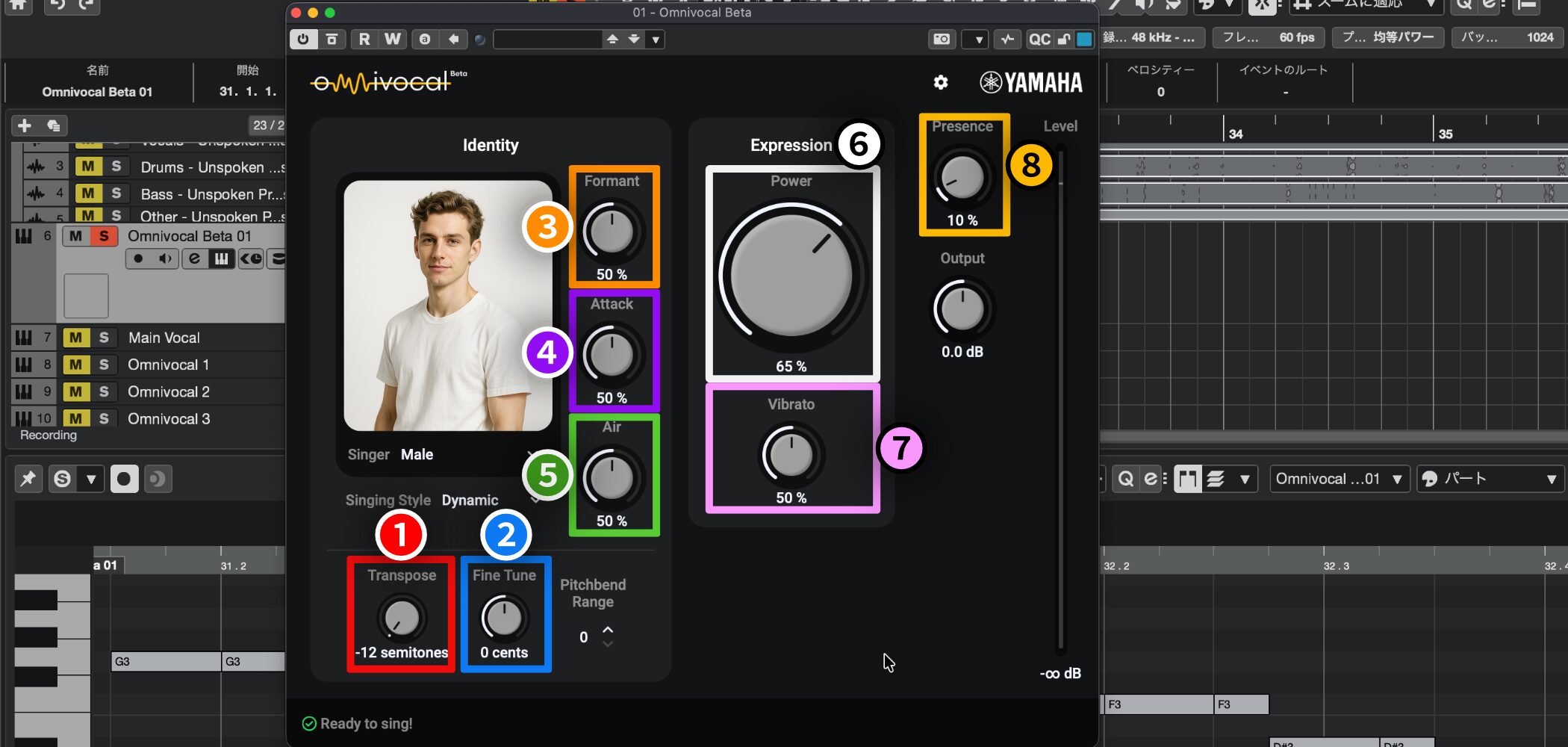Screen dimensions: 1568x747
Task: Click the singer portrait thumbnail
Action: point(447,306)
